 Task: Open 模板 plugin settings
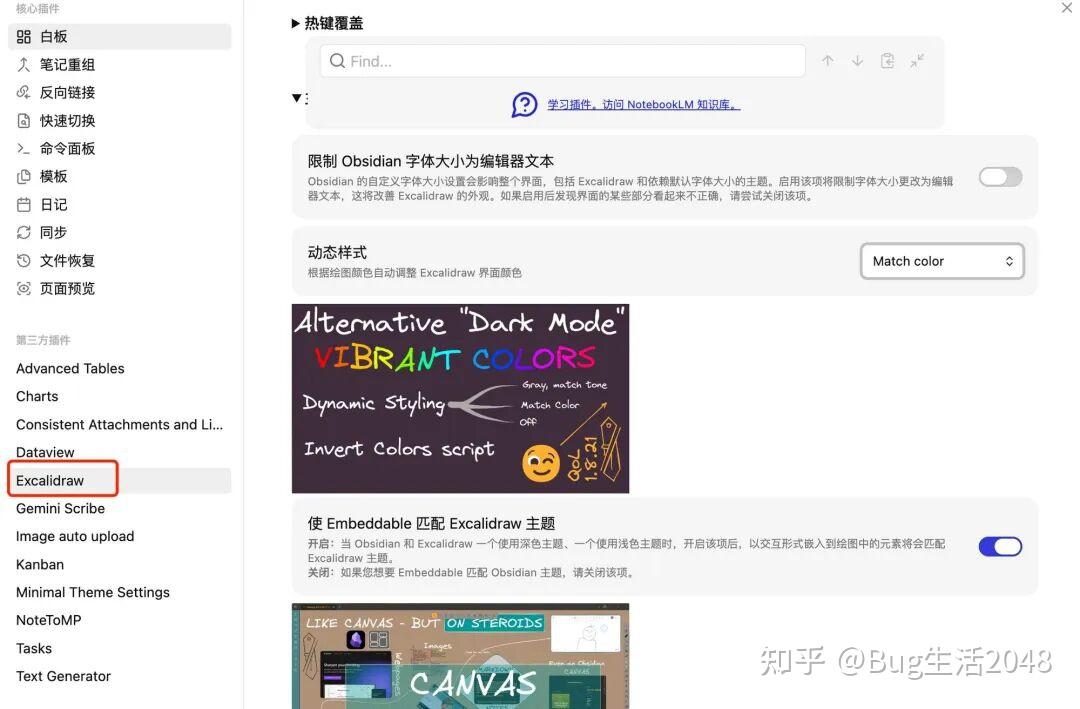pos(120,176)
